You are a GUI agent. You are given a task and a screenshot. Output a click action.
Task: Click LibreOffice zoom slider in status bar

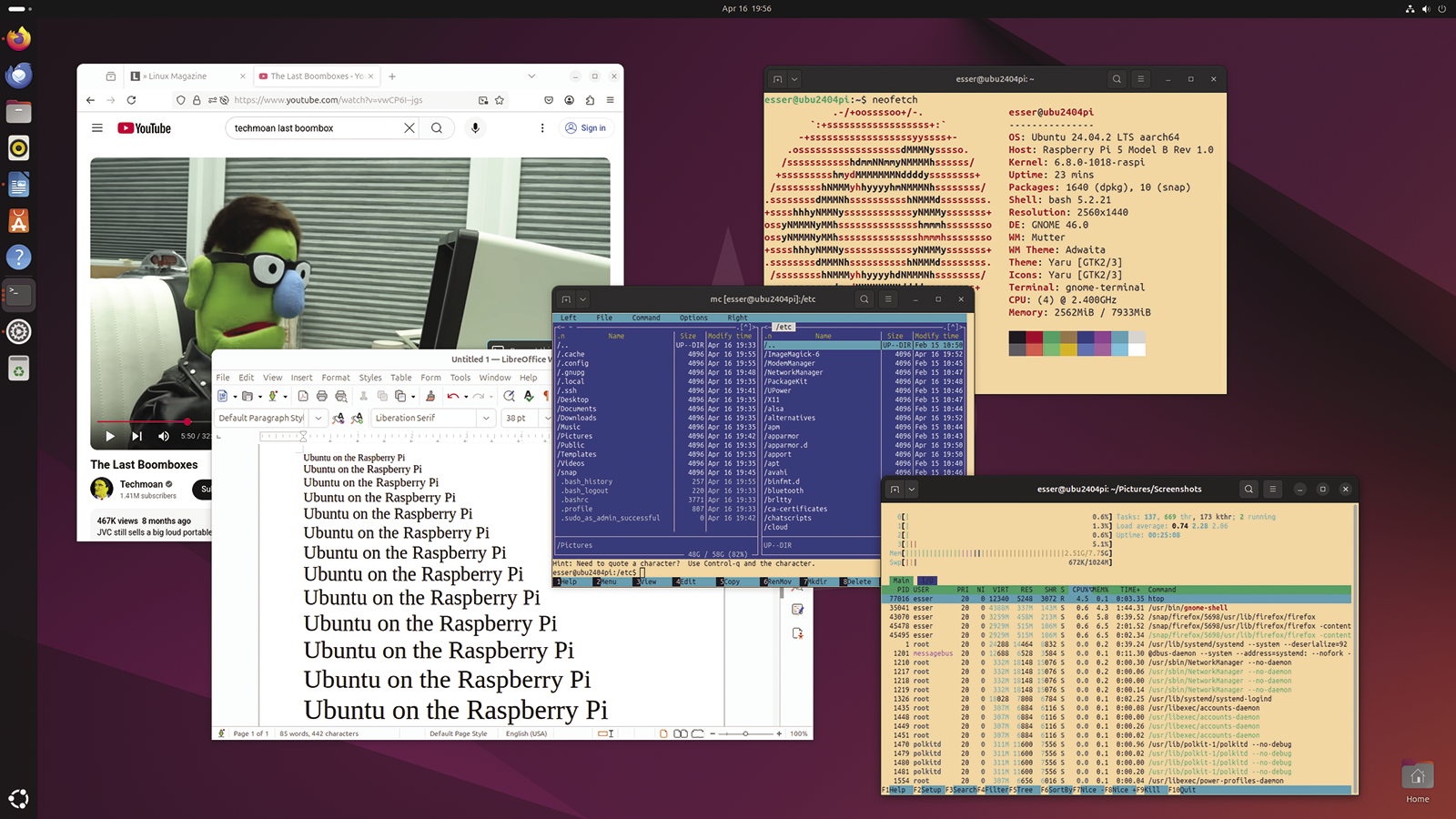(x=745, y=733)
